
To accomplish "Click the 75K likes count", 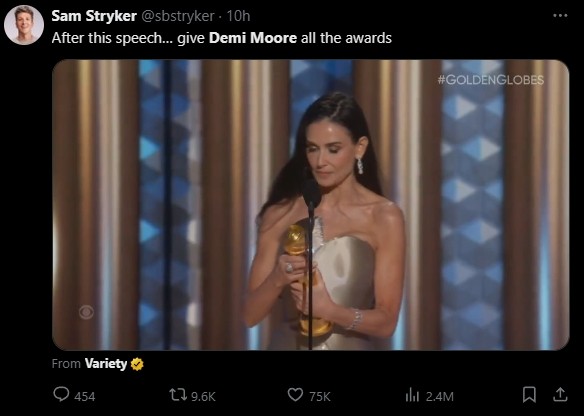I will [x=320, y=396].
